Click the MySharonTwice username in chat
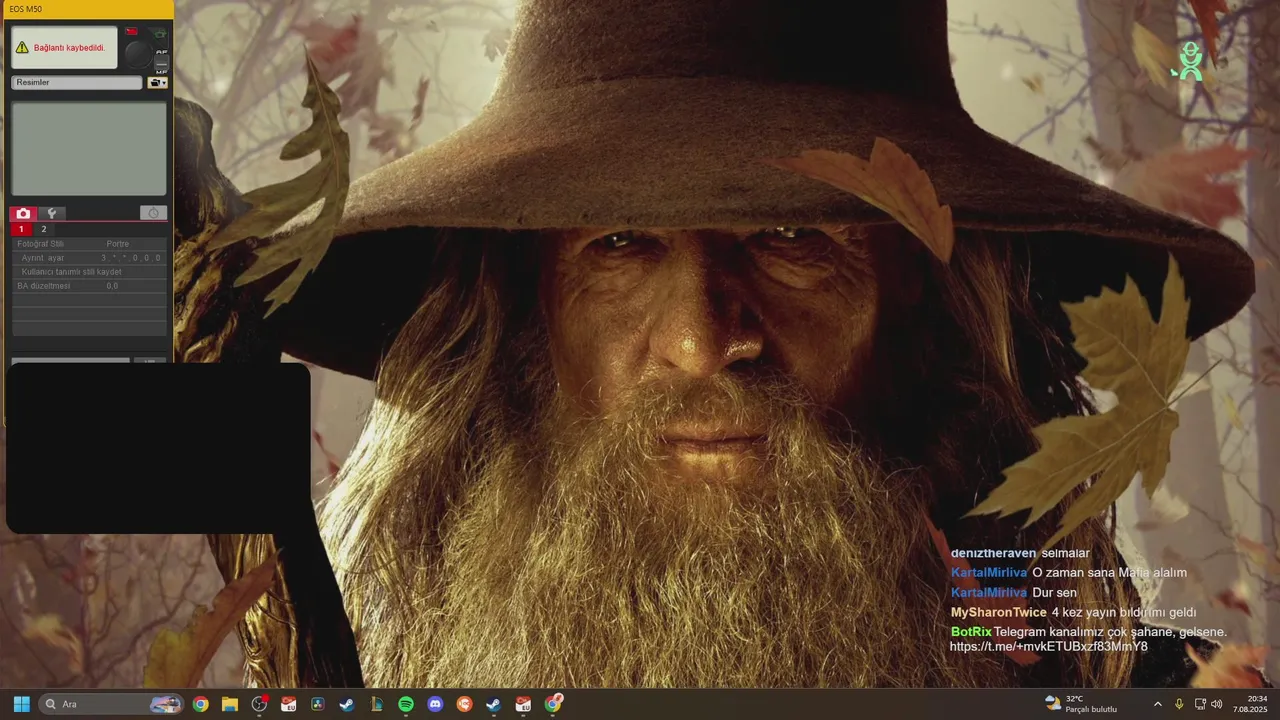The image size is (1280, 720). coord(998,612)
